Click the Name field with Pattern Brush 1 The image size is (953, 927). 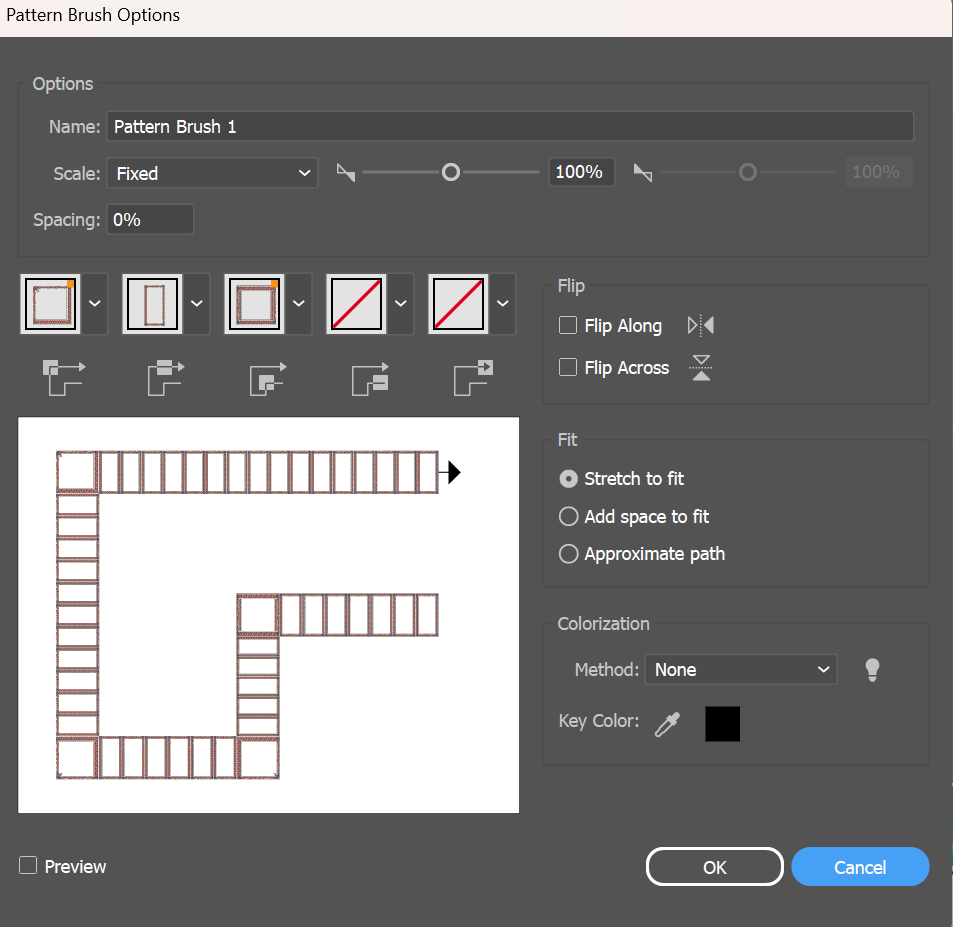pos(509,127)
